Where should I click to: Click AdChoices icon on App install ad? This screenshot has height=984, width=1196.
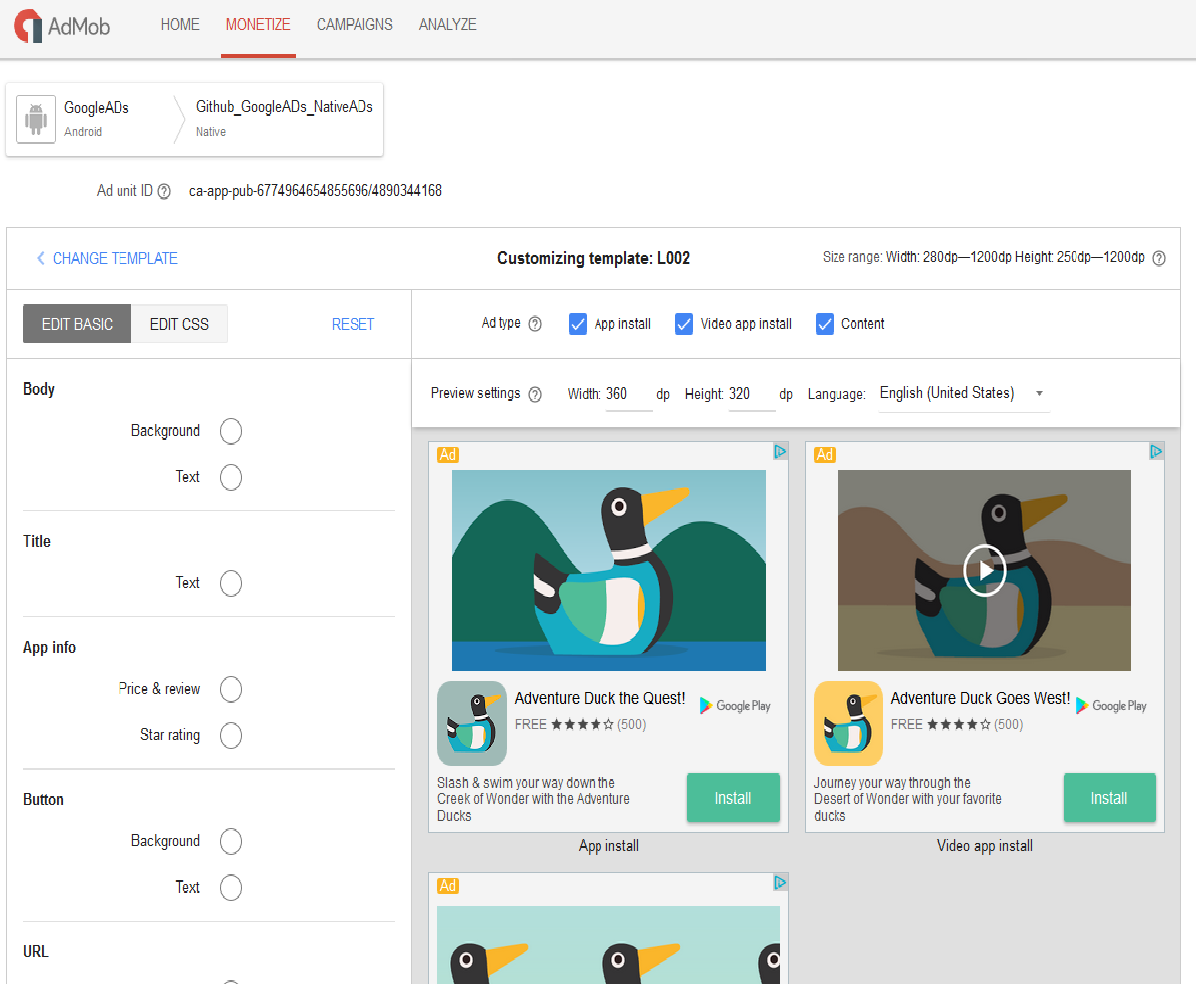[x=780, y=452]
